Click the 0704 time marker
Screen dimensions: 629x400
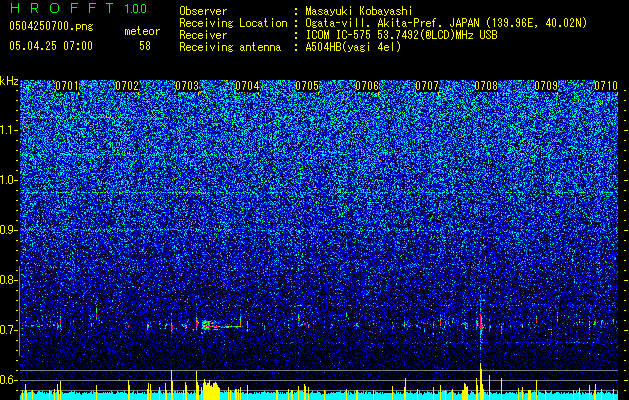(x=247, y=86)
